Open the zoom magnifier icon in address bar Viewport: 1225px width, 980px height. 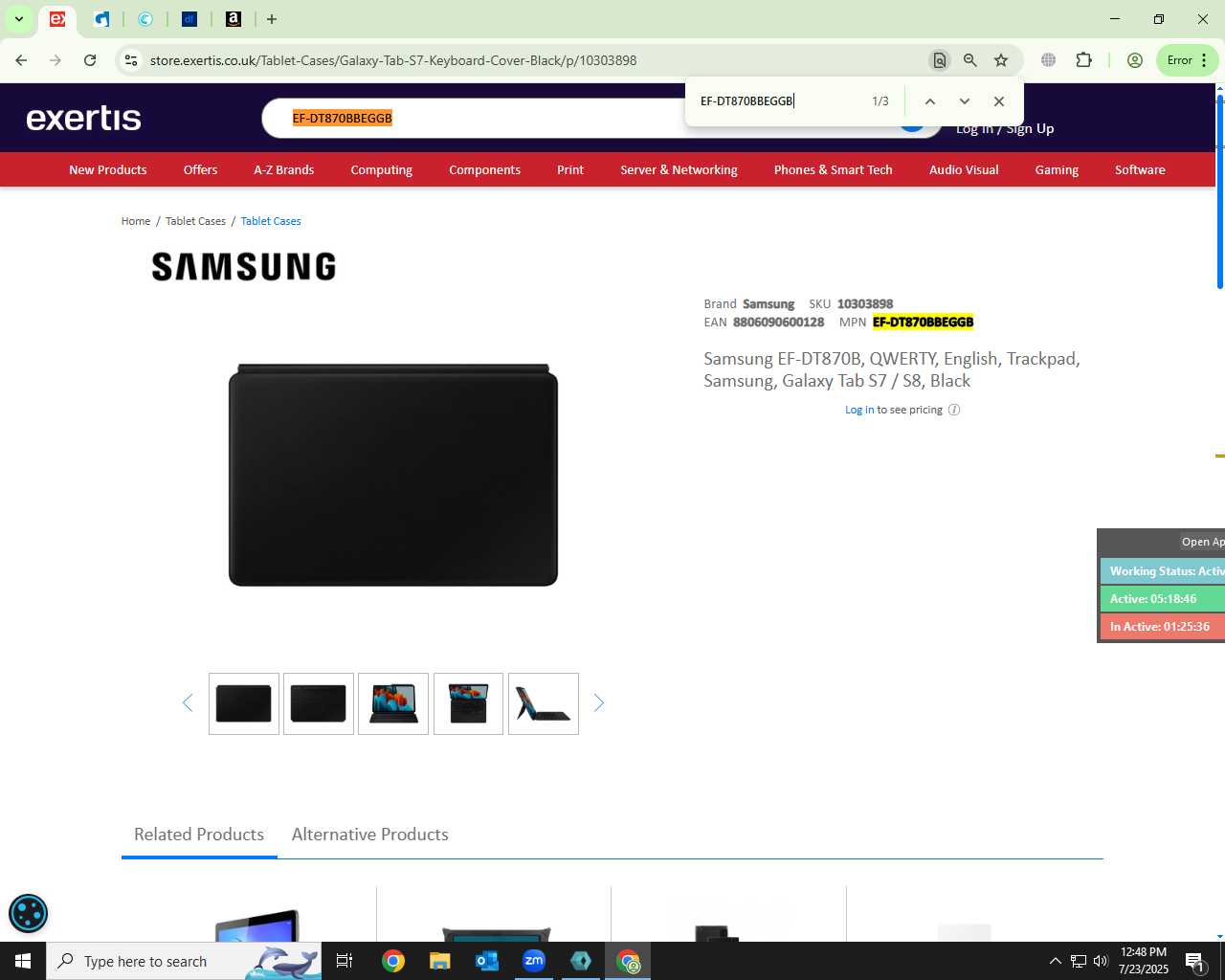click(970, 60)
